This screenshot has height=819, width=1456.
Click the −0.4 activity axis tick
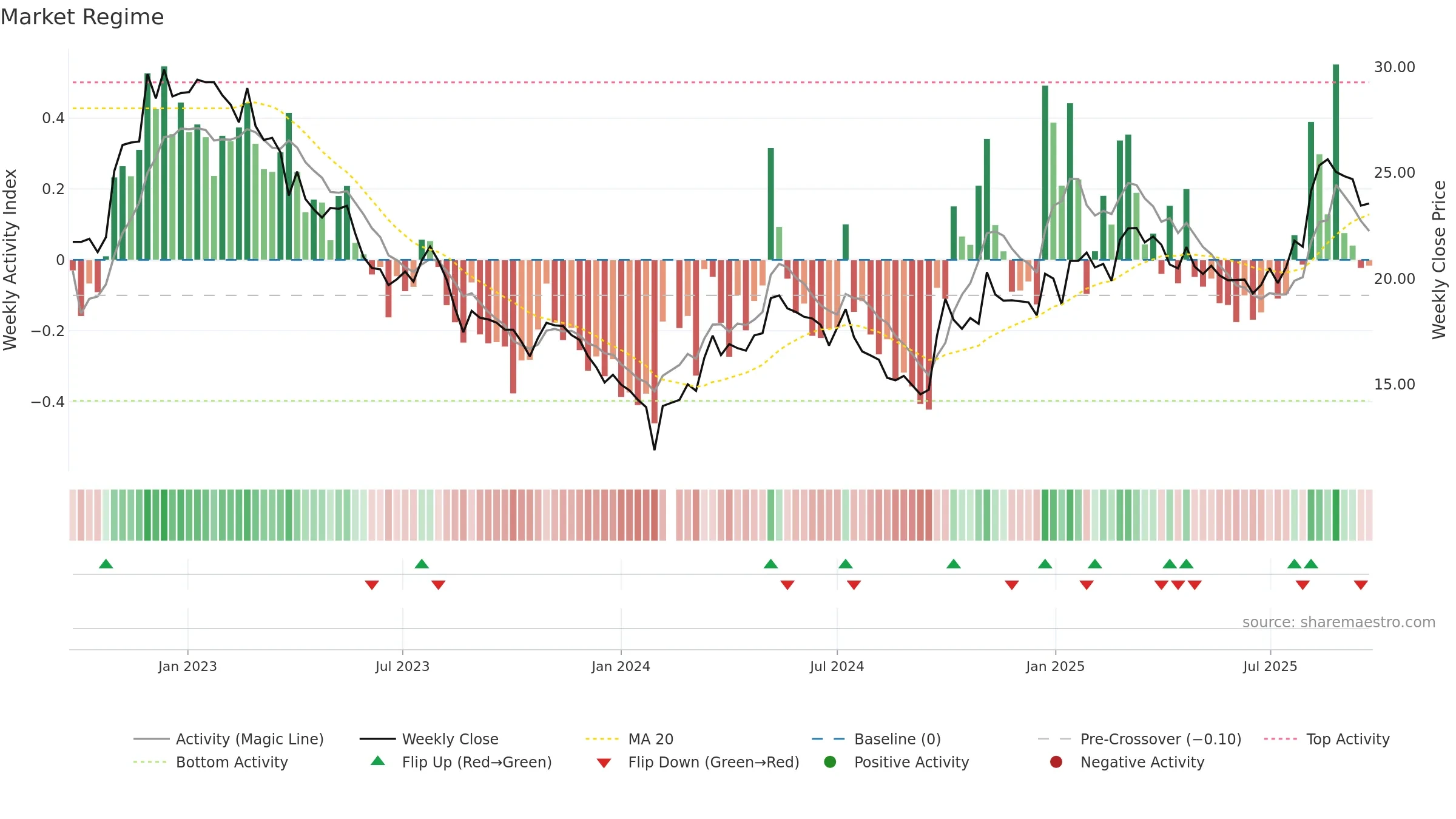click(48, 402)
